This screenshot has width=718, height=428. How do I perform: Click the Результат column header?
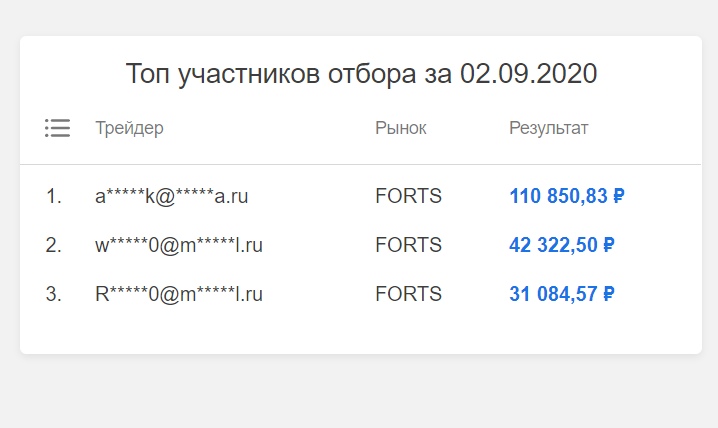(549, 128)
